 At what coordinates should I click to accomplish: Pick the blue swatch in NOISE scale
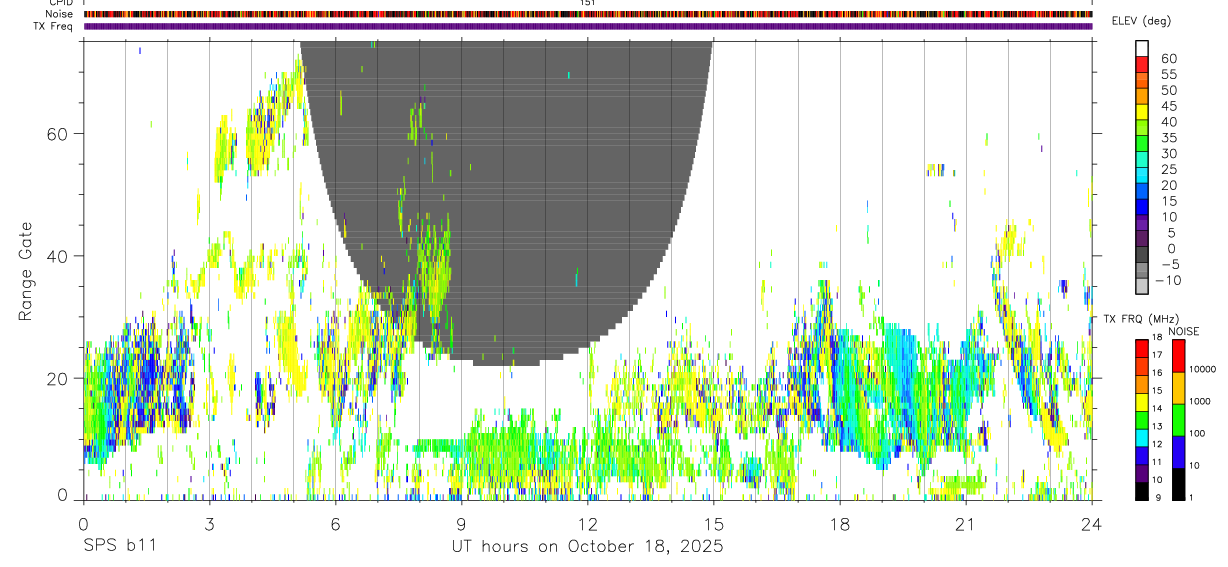(1178, 452)
